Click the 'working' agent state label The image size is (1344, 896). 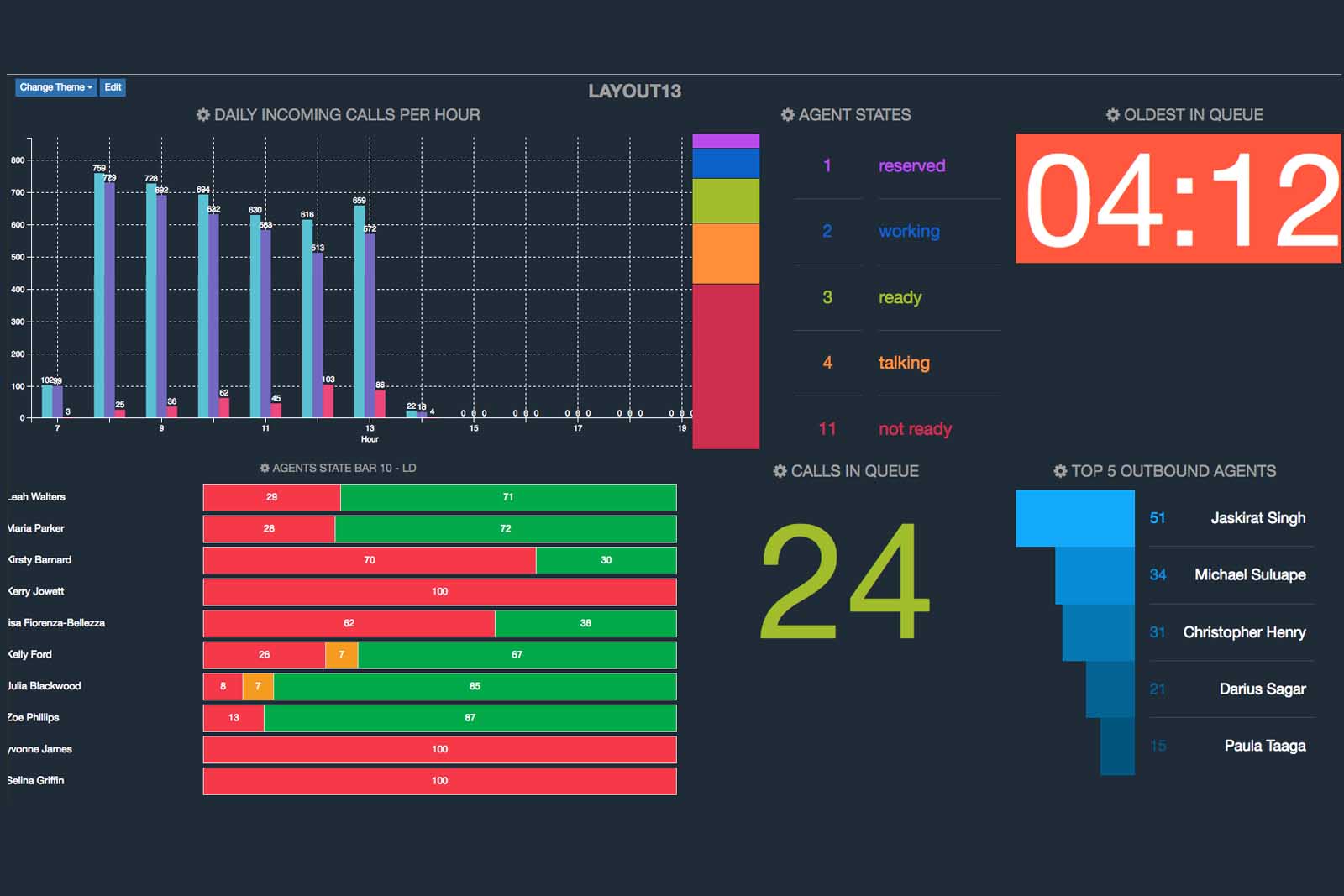[x=909, y=232]
